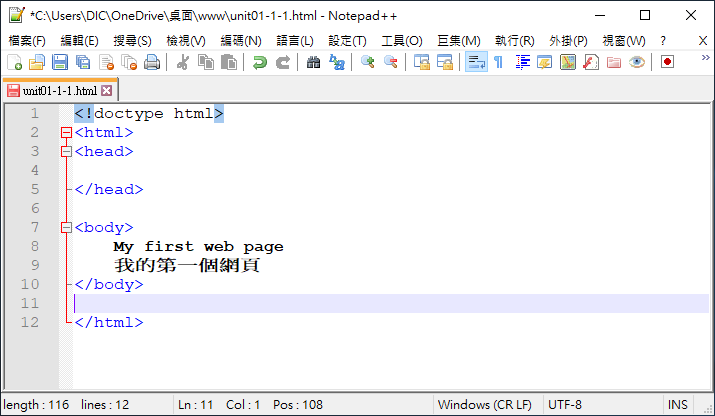
Task: Click the Undo arrow icon
Action: (x=259, y=62)
